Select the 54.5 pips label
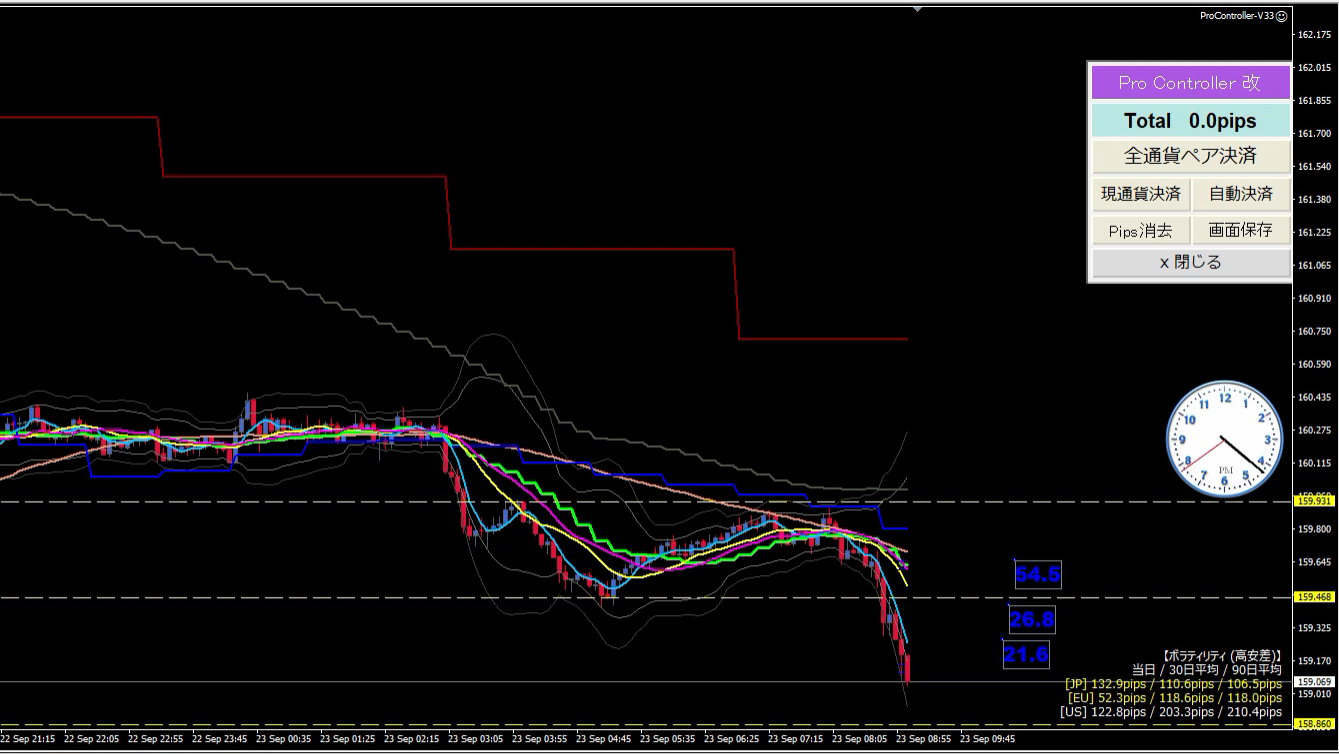This screenshot has width=1339, height=754. coord(1037,575)
